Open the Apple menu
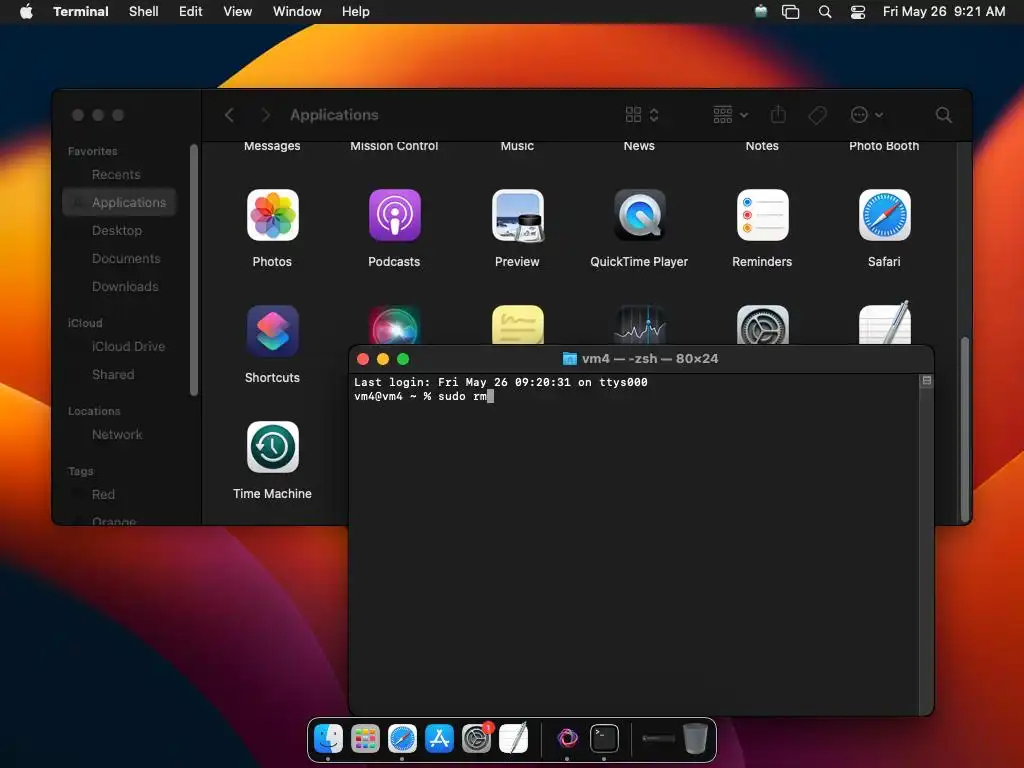1024x768 pixels. click(x=26, y=12)
